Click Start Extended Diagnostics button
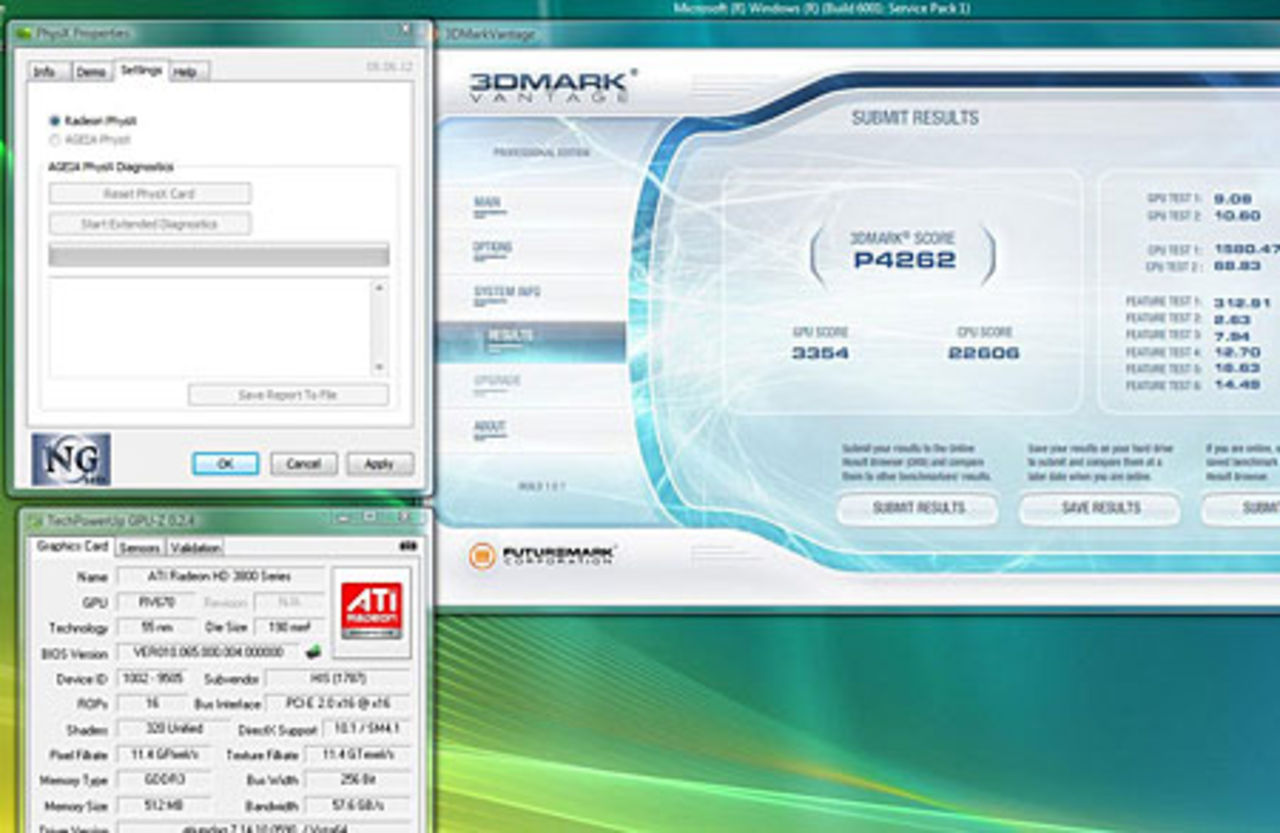 pyautogui.click(x=150, y=224)
